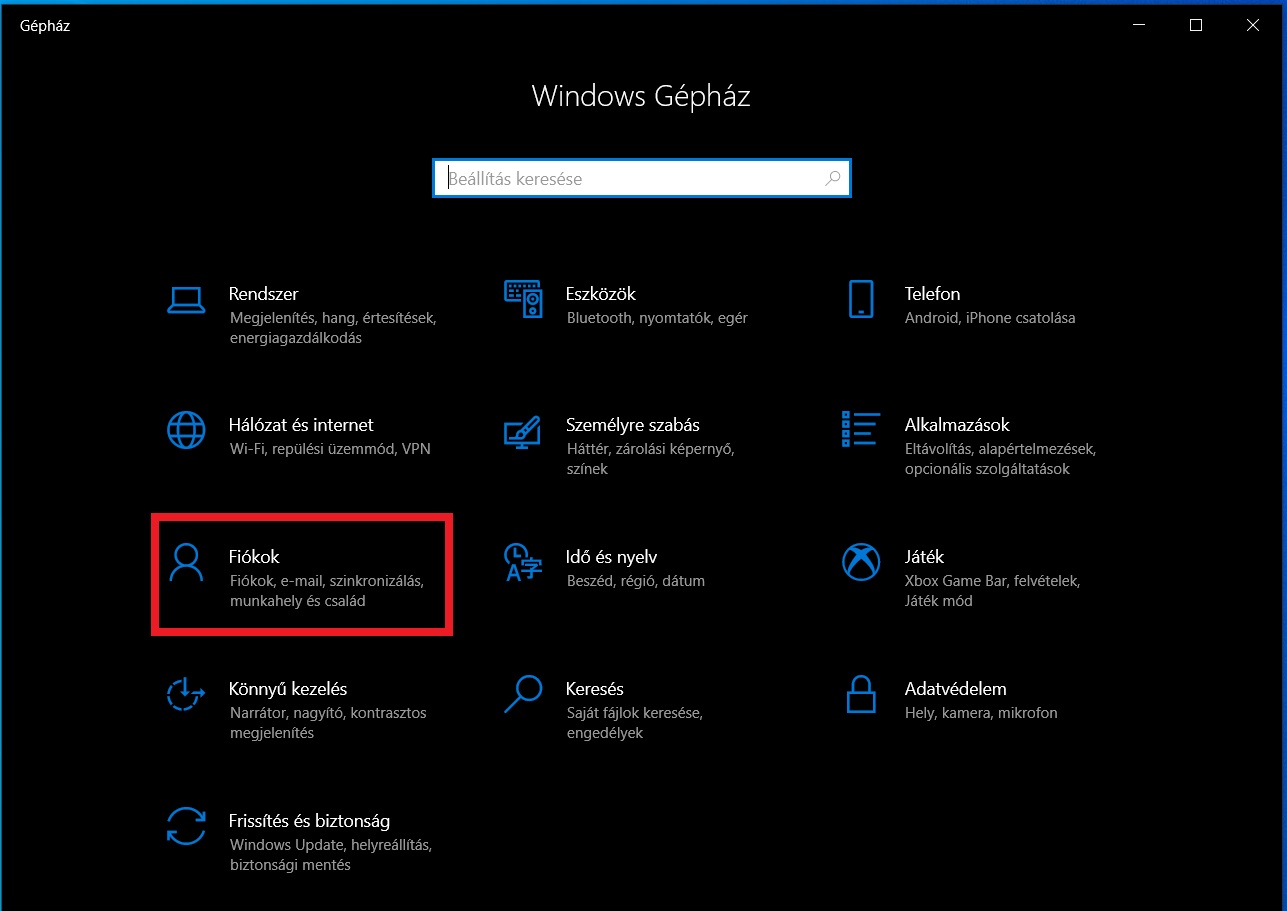Click the Rendszer laptop icon
The image size is (1287, 911).
[186, 299]
